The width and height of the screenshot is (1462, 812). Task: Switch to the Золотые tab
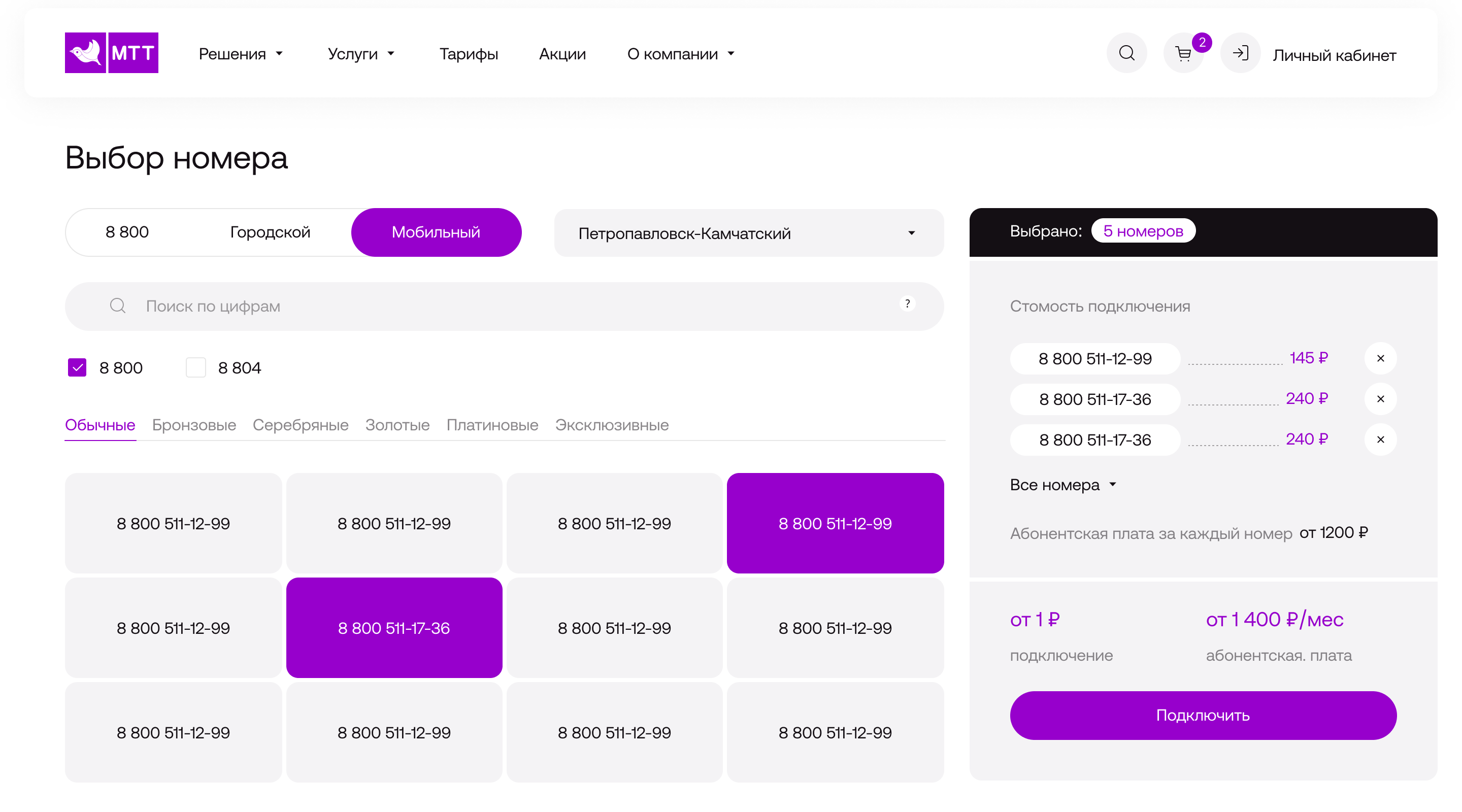(397, 425)
